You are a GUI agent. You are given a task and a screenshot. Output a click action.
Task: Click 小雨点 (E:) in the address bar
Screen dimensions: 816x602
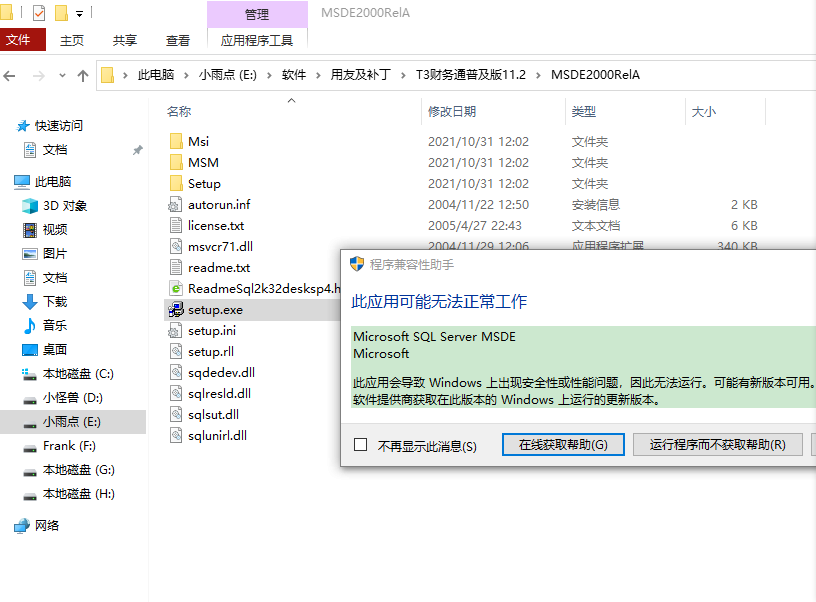tap(227, 75)
